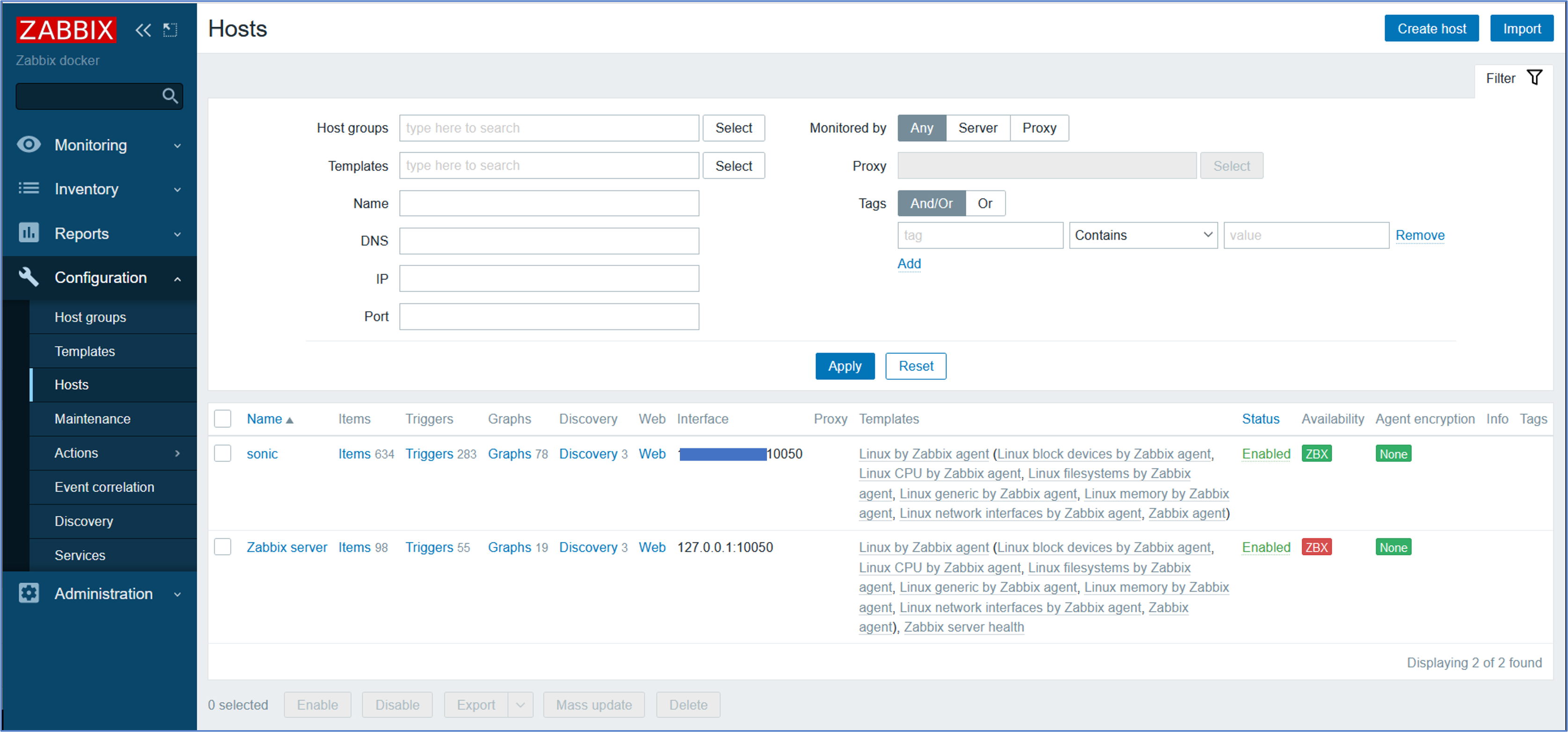Click the red ZBX availability badge for Zabbix server

[1316, 547]
